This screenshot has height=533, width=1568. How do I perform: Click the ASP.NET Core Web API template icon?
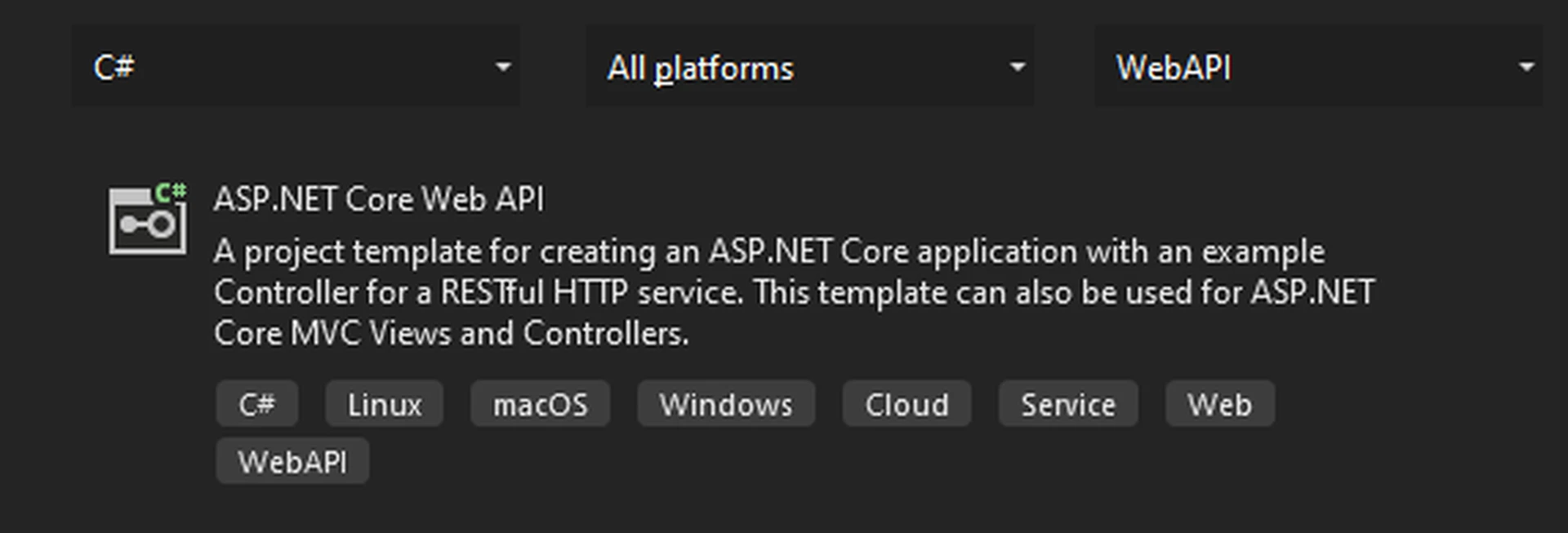click(x=147, y=220)
